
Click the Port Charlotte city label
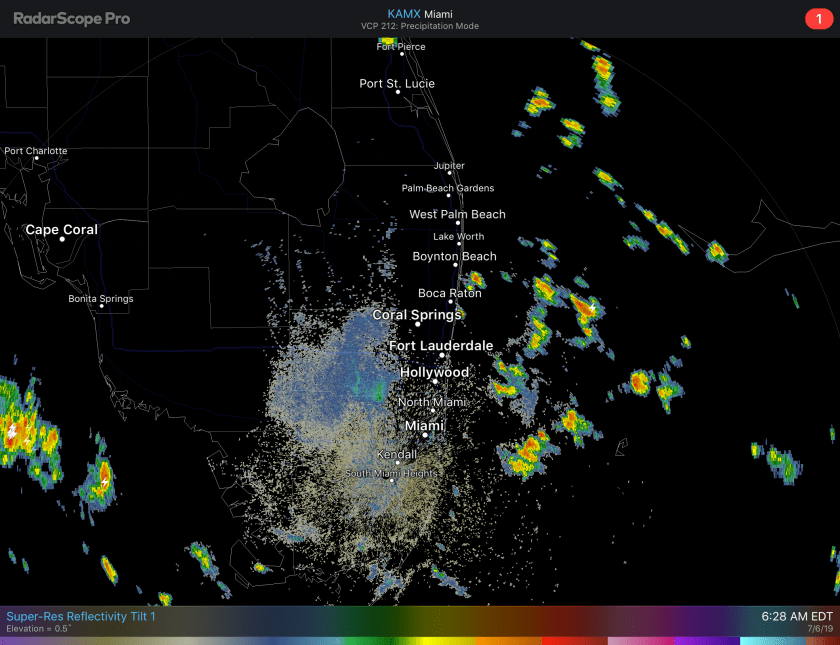(x=36, y=151)
